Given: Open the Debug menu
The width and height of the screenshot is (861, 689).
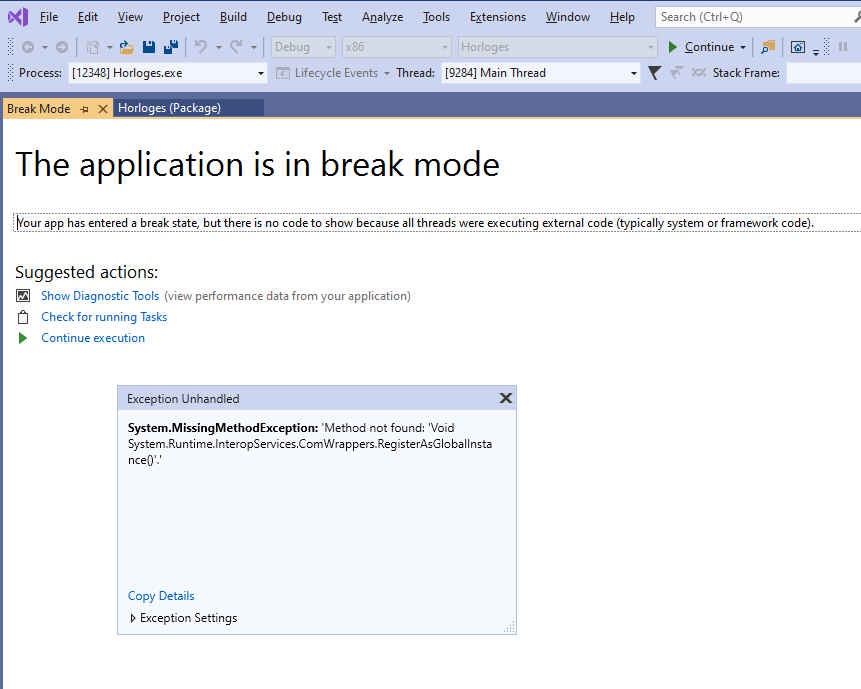Looking at the screenshot, I should 283,16.
